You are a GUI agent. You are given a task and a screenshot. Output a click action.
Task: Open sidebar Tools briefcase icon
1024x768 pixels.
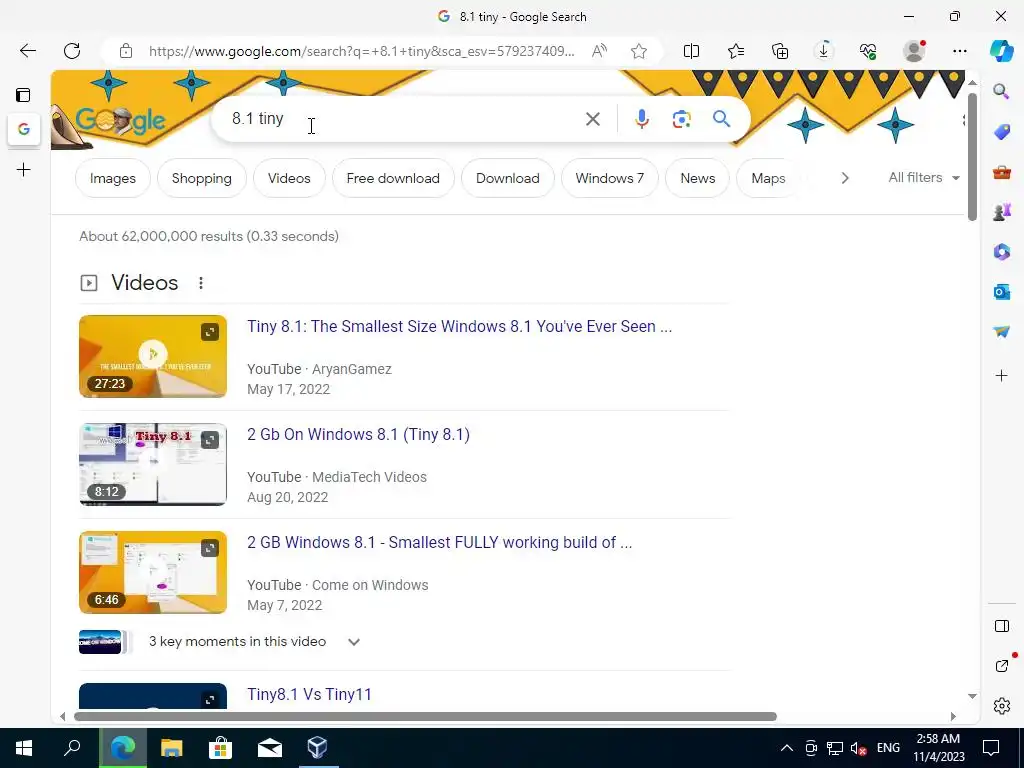[1001, 172]
